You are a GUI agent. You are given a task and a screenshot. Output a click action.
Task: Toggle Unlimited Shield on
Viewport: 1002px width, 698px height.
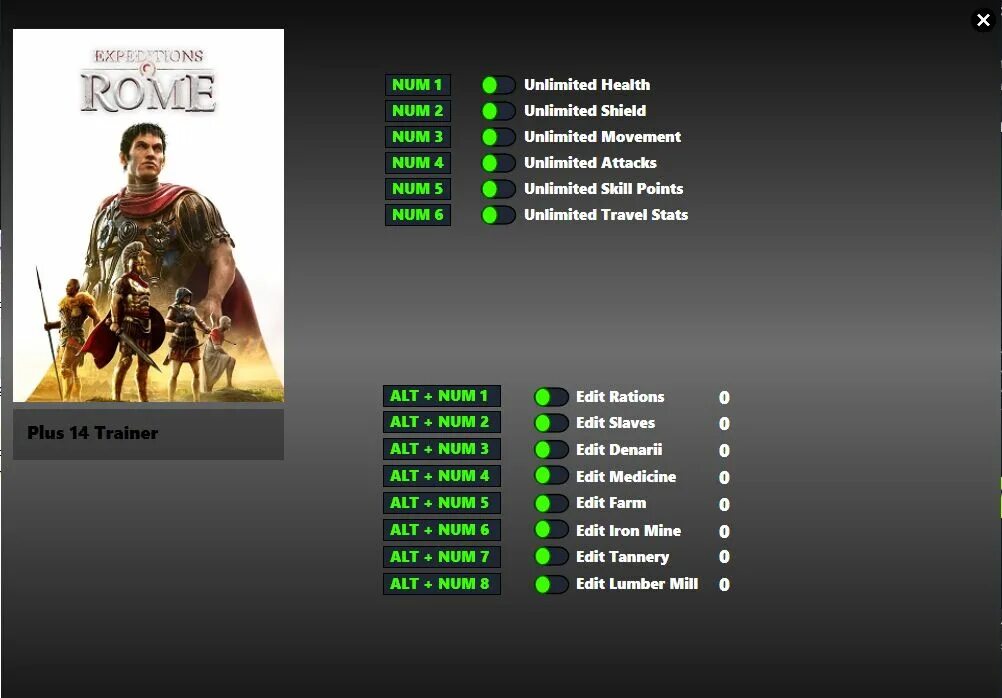(498, 111)
